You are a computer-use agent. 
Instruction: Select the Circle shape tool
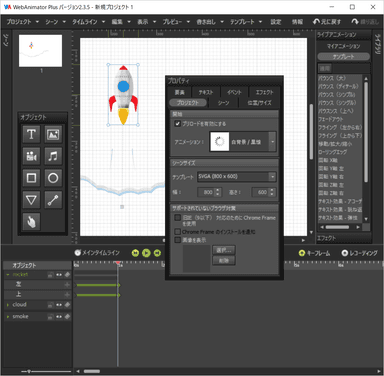point(53,178)
